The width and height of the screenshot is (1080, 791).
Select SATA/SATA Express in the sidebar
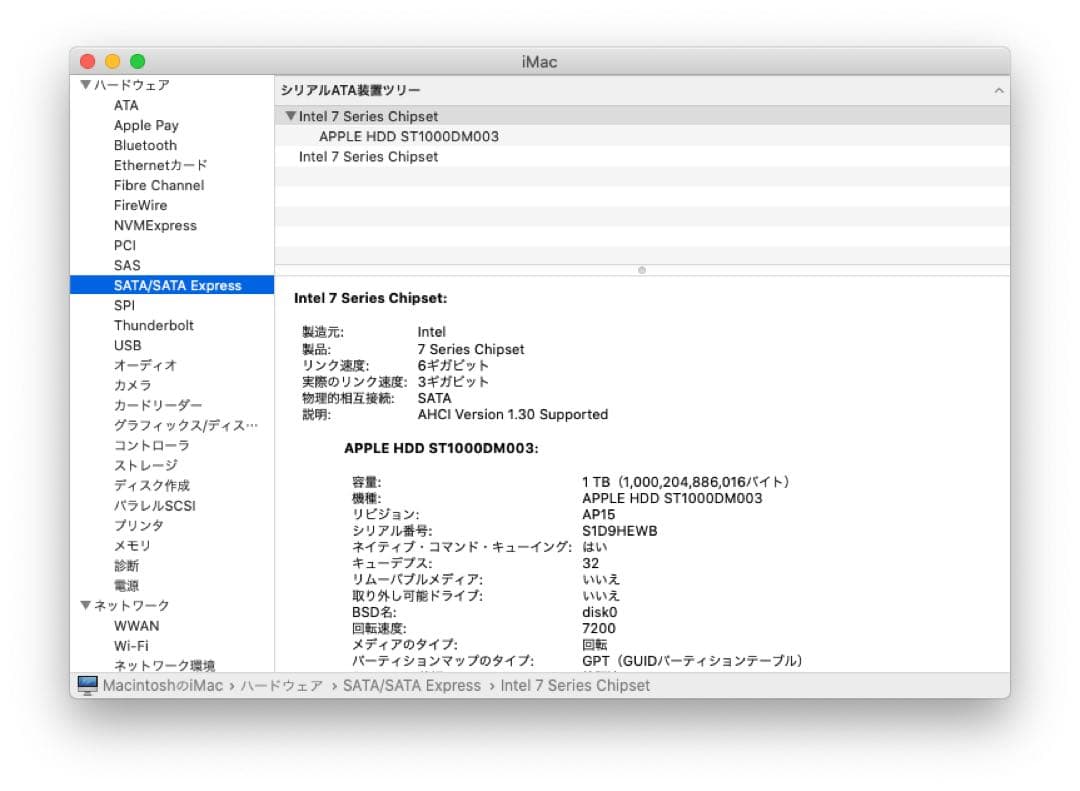[x=172, y=285]
